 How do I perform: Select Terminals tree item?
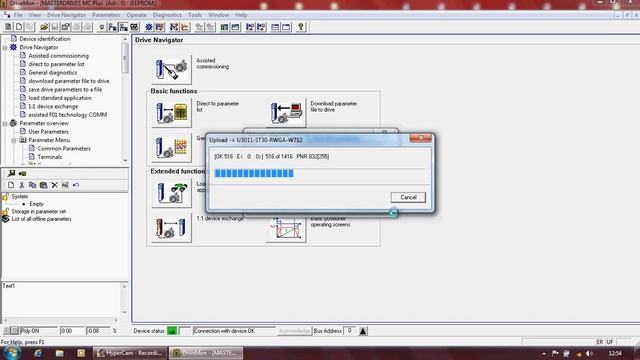coord(49,157)
